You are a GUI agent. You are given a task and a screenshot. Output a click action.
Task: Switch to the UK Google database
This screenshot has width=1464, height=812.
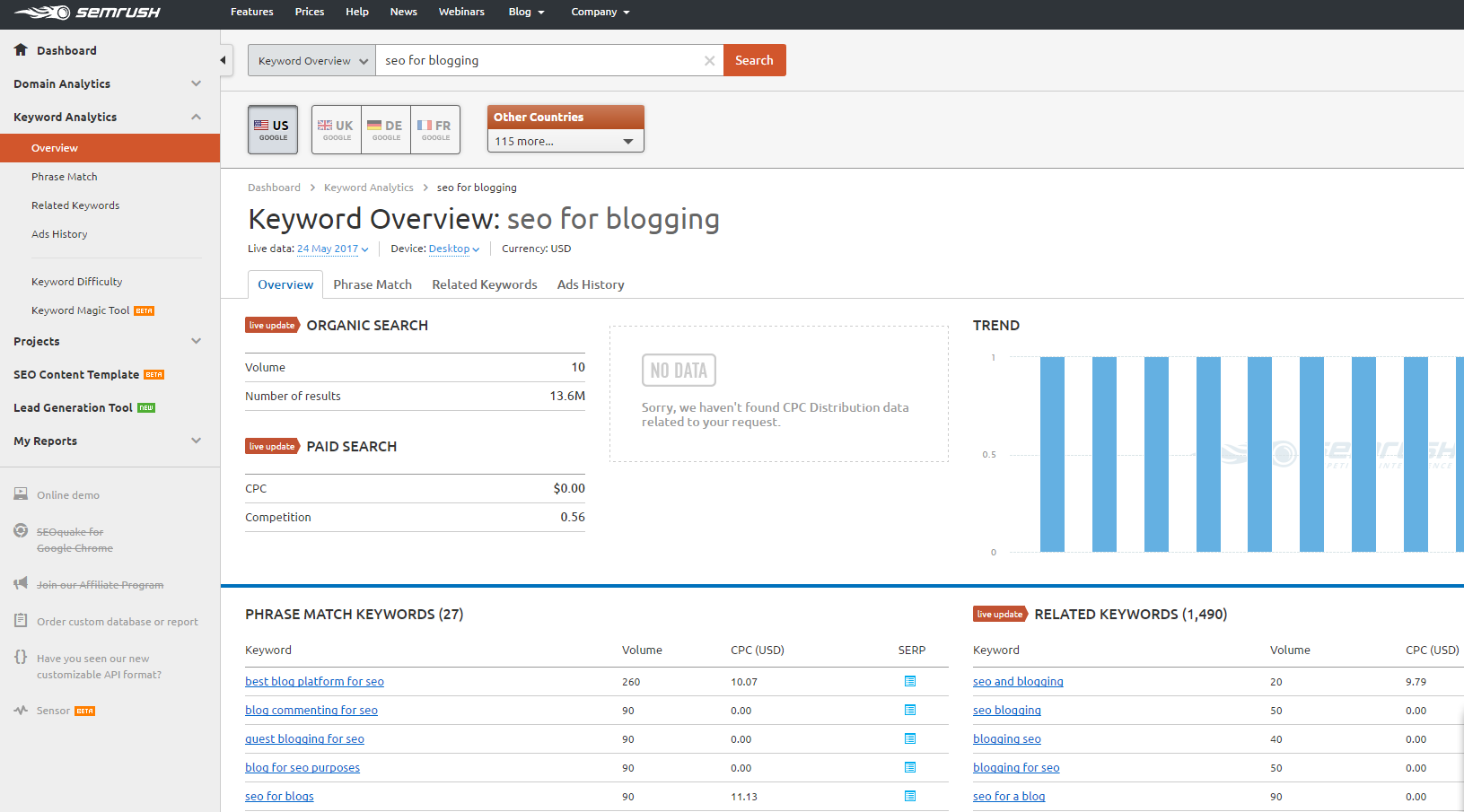(x=337, y=130)
